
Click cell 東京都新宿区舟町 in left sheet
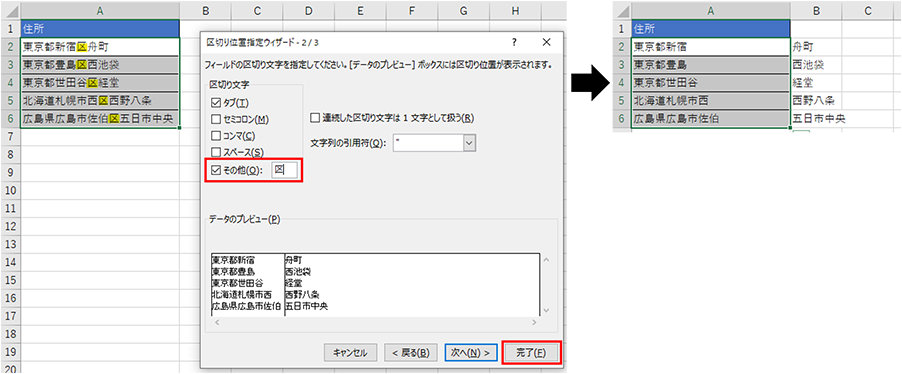point(100,46)
